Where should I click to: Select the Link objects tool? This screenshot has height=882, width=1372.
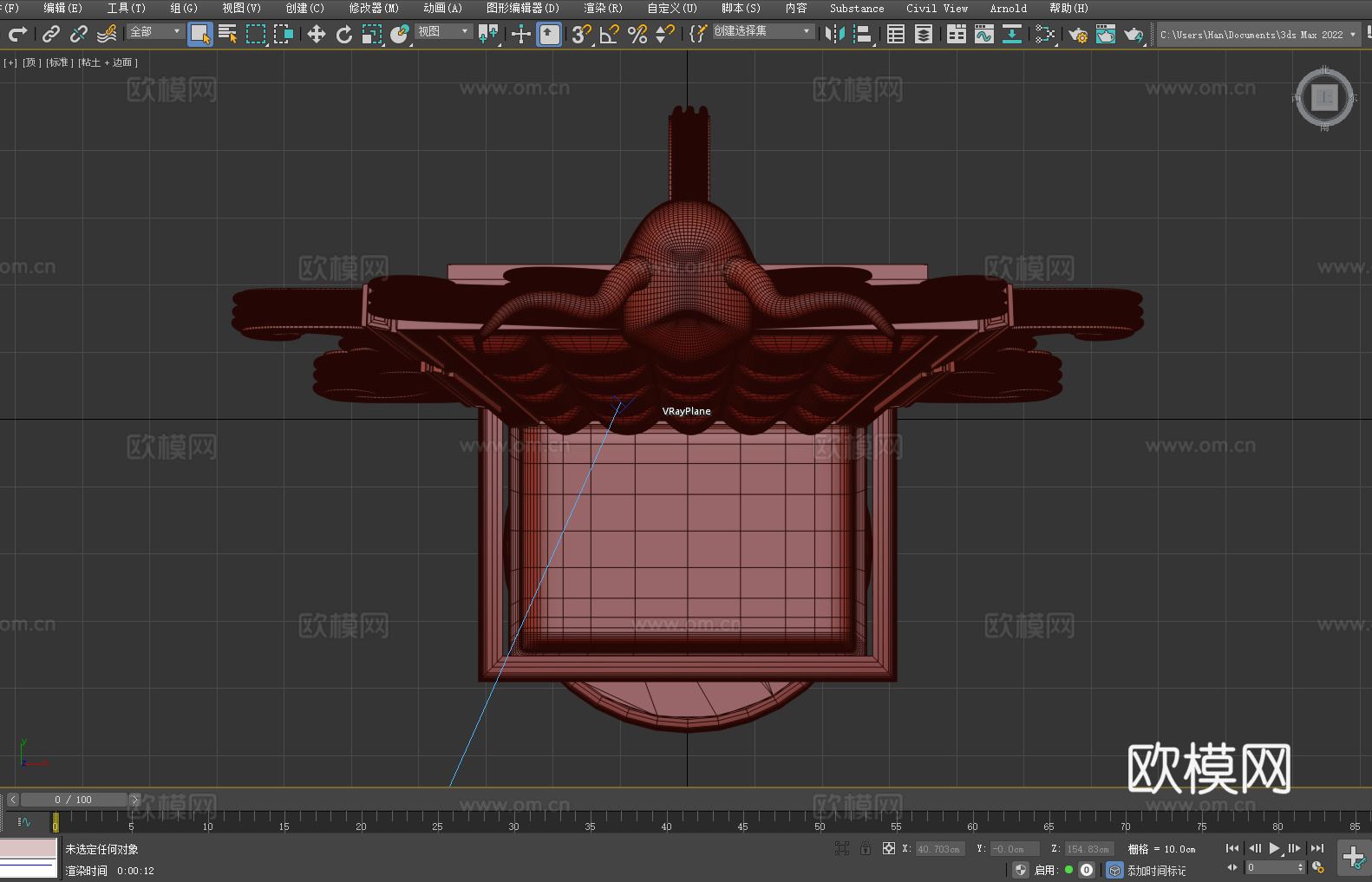click(x=51, y=34)
